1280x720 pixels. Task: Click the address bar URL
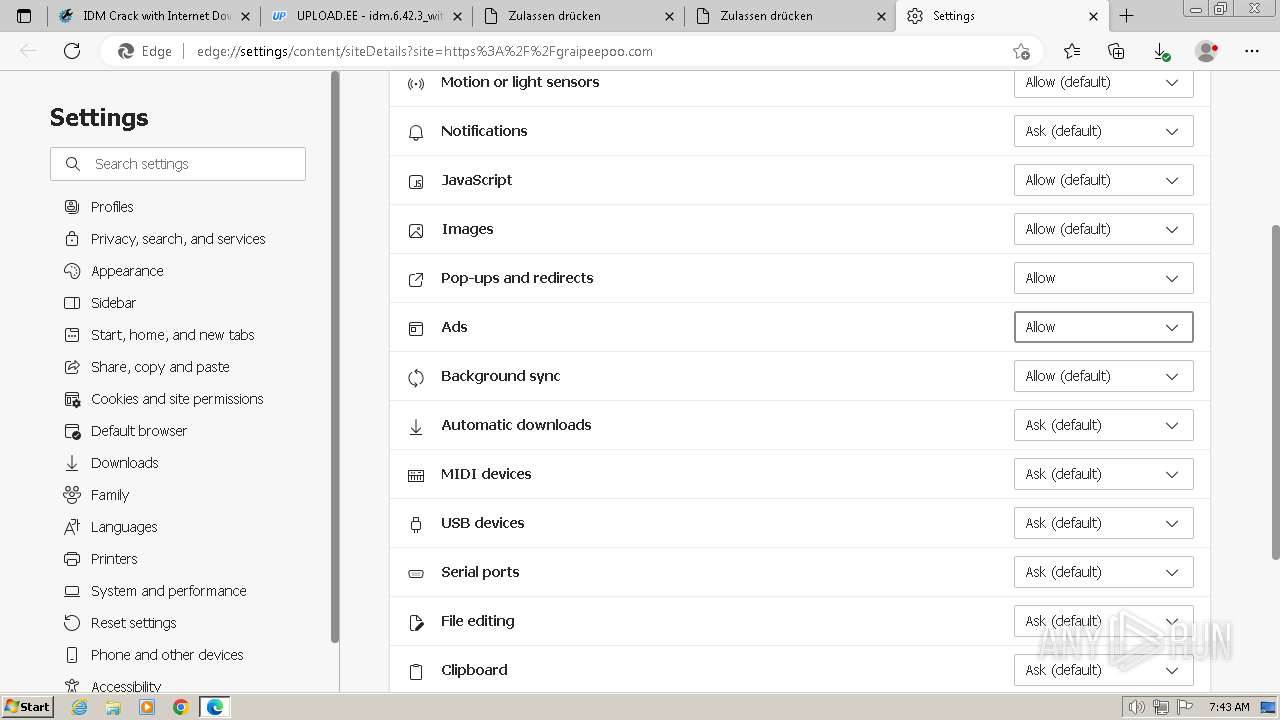point(425,51)
